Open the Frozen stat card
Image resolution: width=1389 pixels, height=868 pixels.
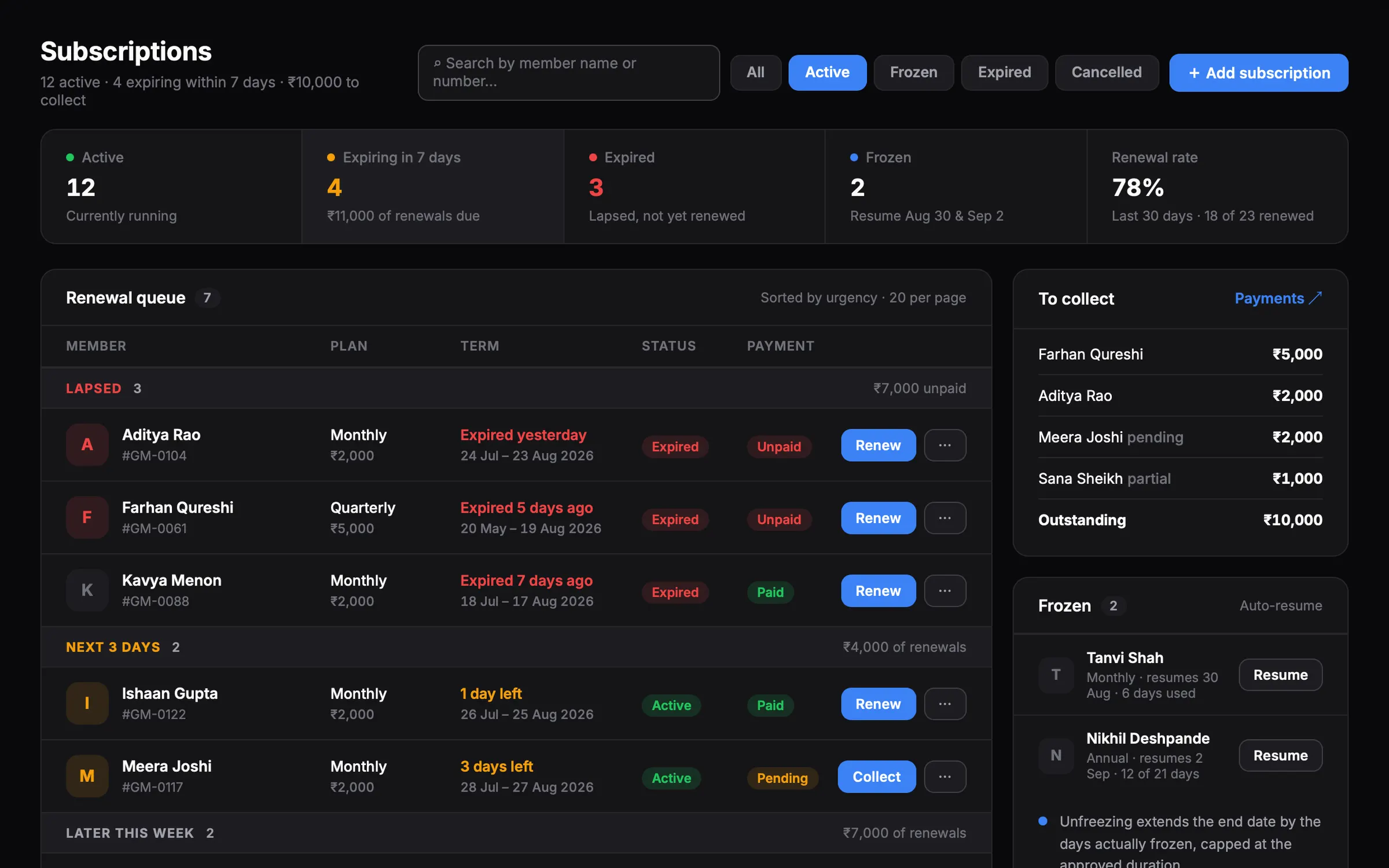(x=956, y=186)
